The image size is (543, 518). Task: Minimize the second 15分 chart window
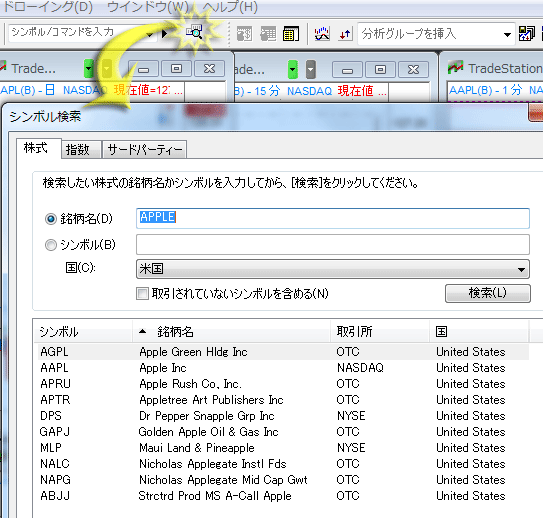(x=347, y=70)
